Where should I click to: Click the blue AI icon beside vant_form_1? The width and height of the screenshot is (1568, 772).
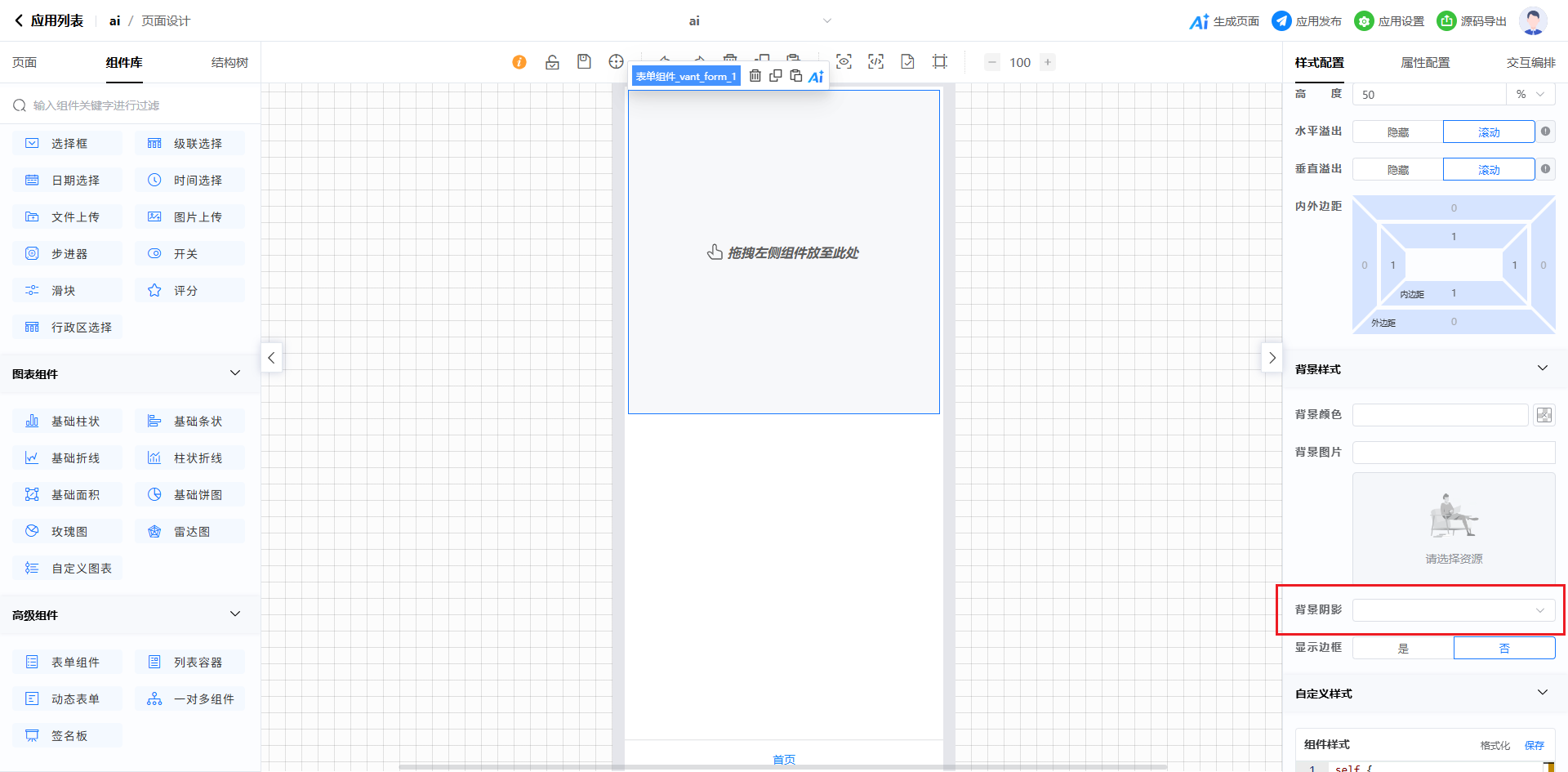pos(816,77)
